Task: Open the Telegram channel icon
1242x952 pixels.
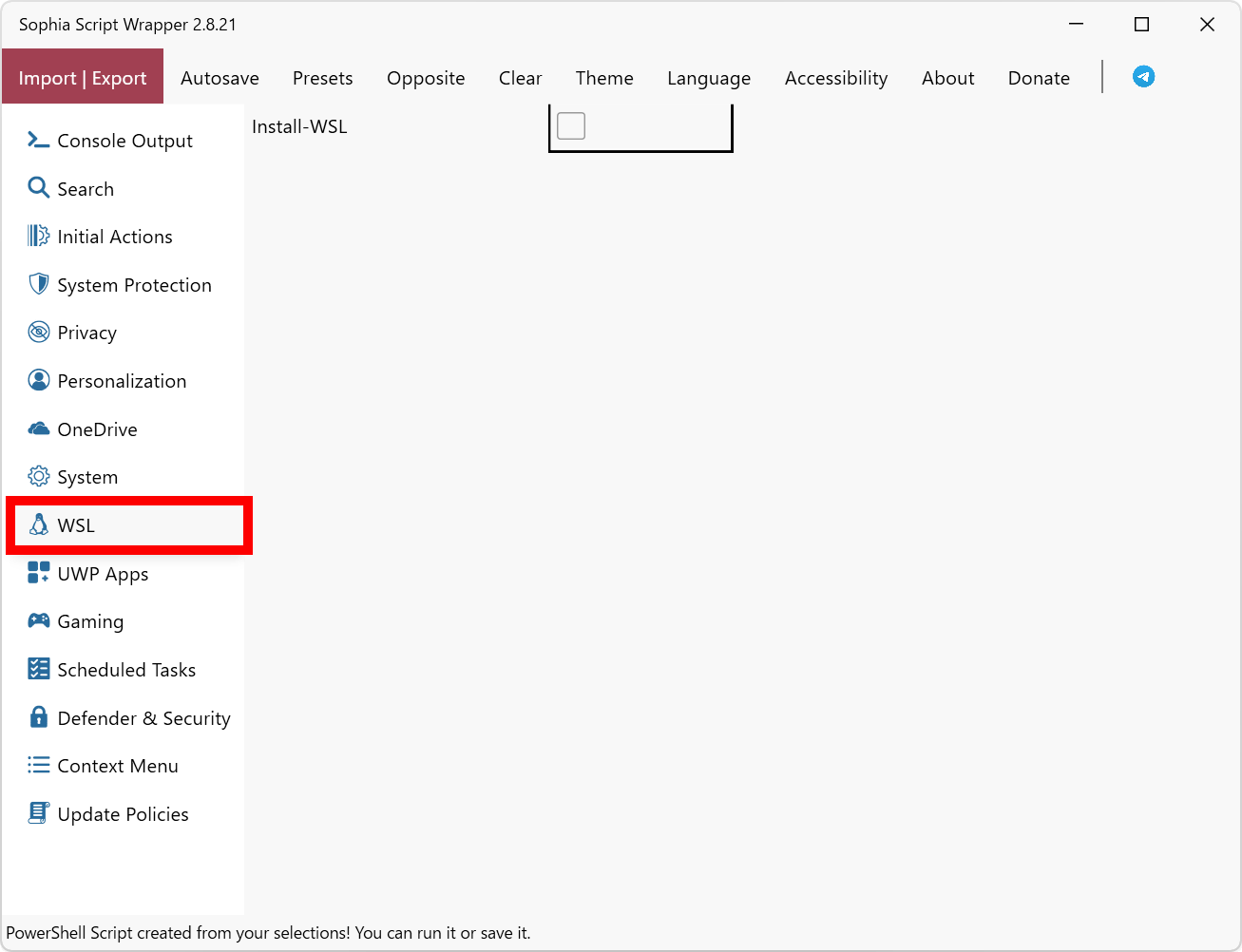Action: click(1143, 77)
